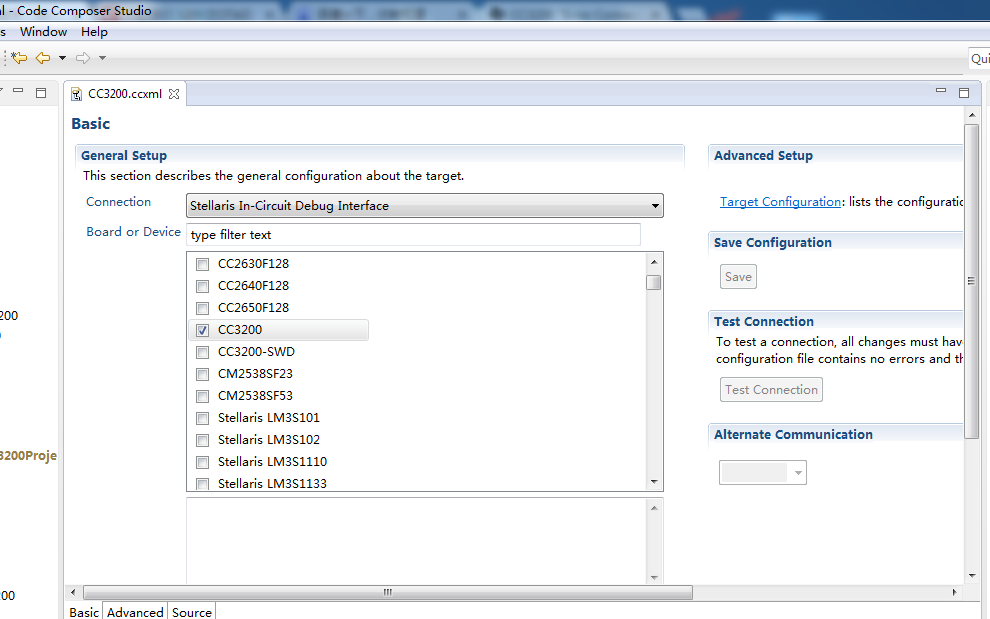Check the CC2650F128 device box

coord(202,308)
